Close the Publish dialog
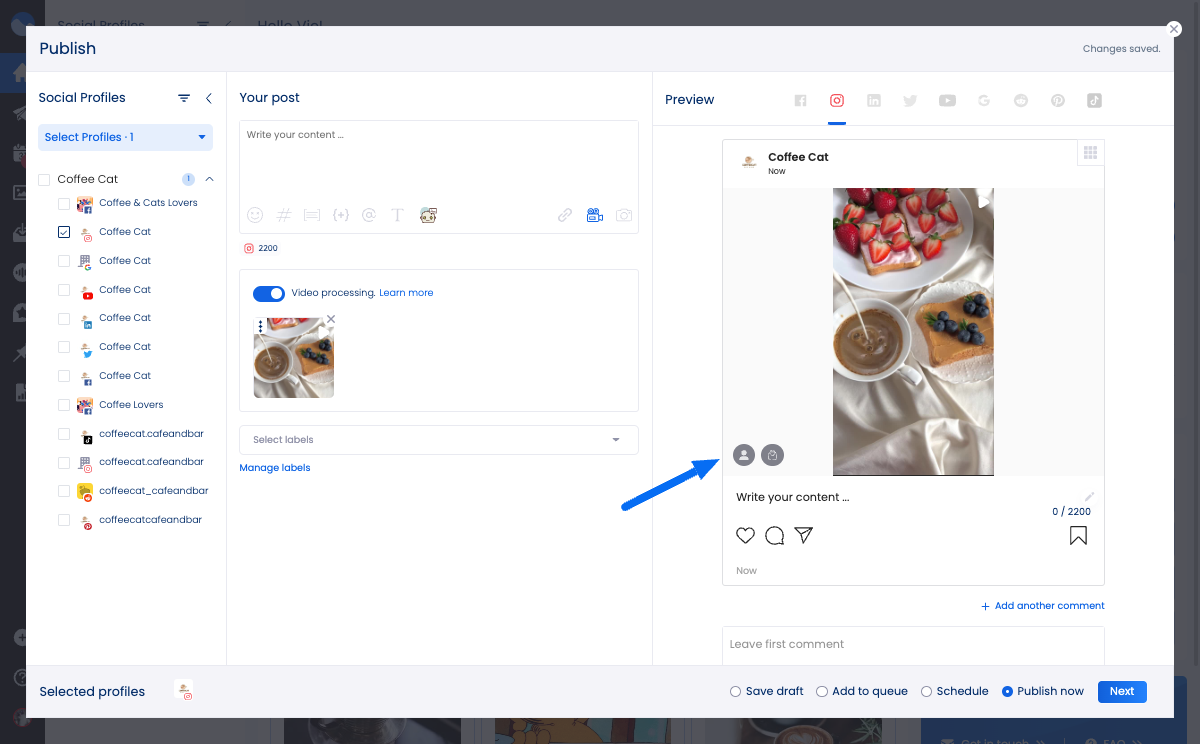Image resolution: width=1200 pixels, height=744 pixels. pos(1174,30)
